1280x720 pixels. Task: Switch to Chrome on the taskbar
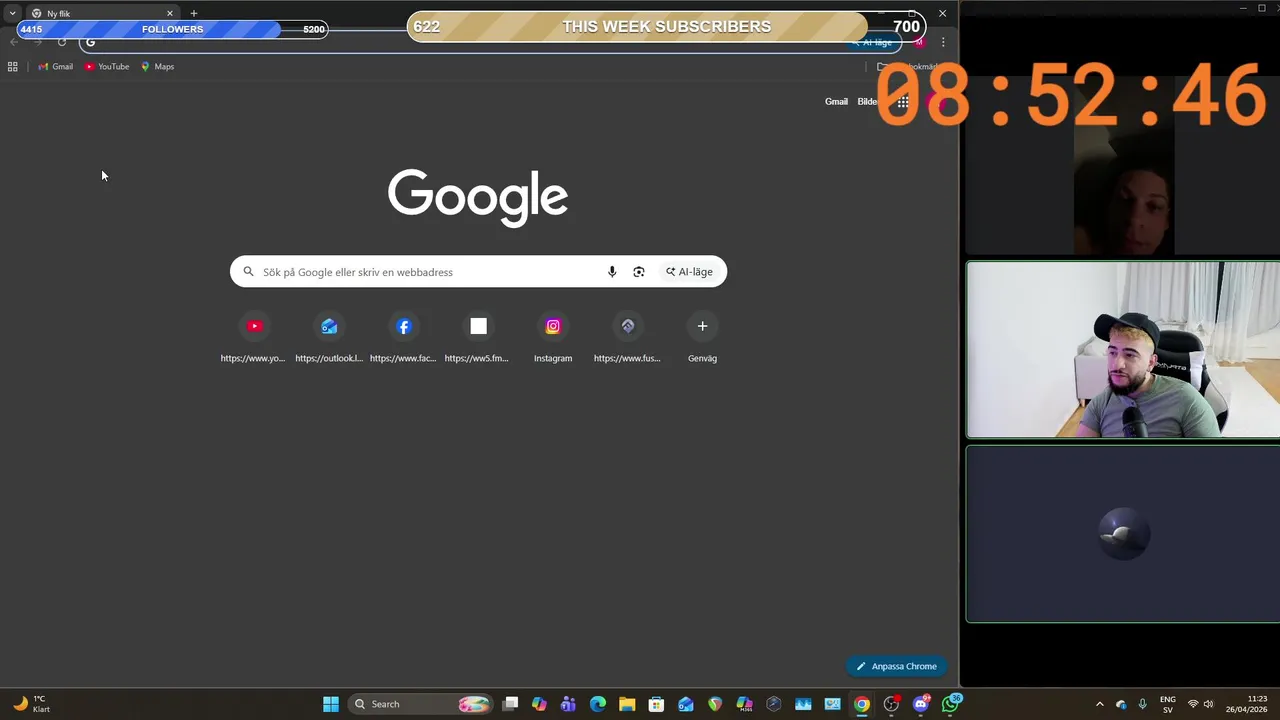coord(862,704)
